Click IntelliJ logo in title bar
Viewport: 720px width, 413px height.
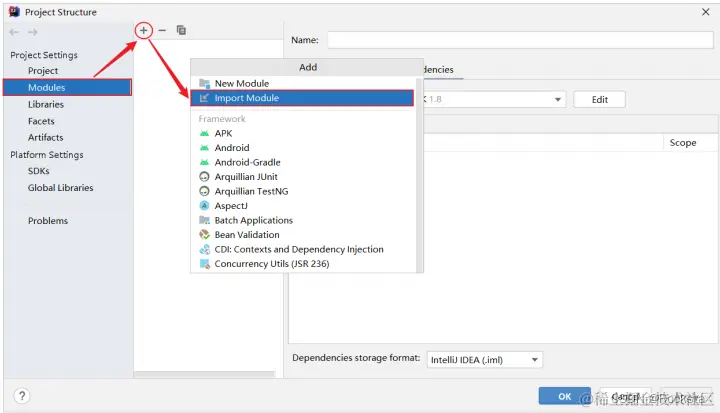[14, 12]
